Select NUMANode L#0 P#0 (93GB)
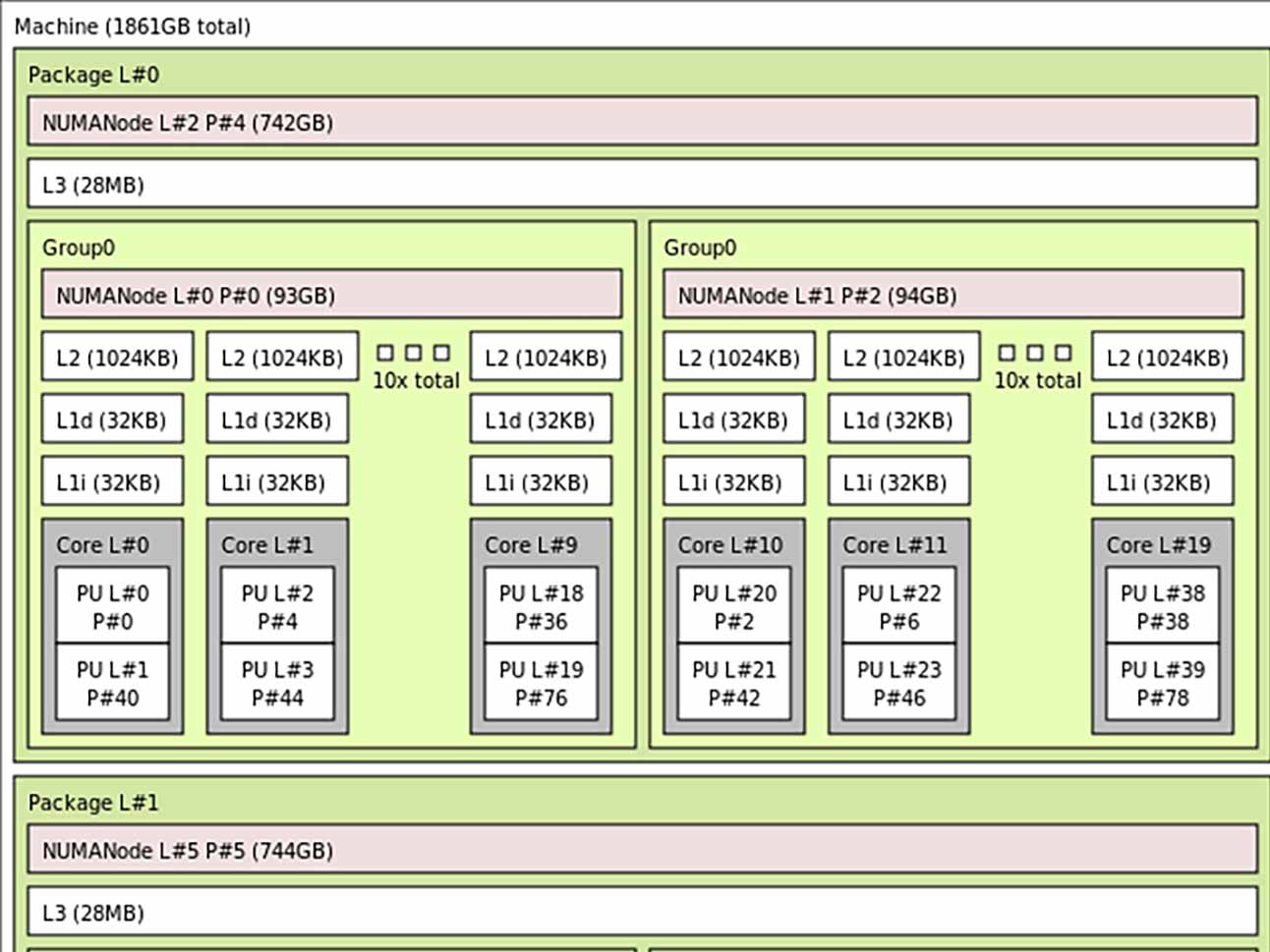The height and width of the screenshot is (952, 1270). pyautogui.click(x=331, y=295)
